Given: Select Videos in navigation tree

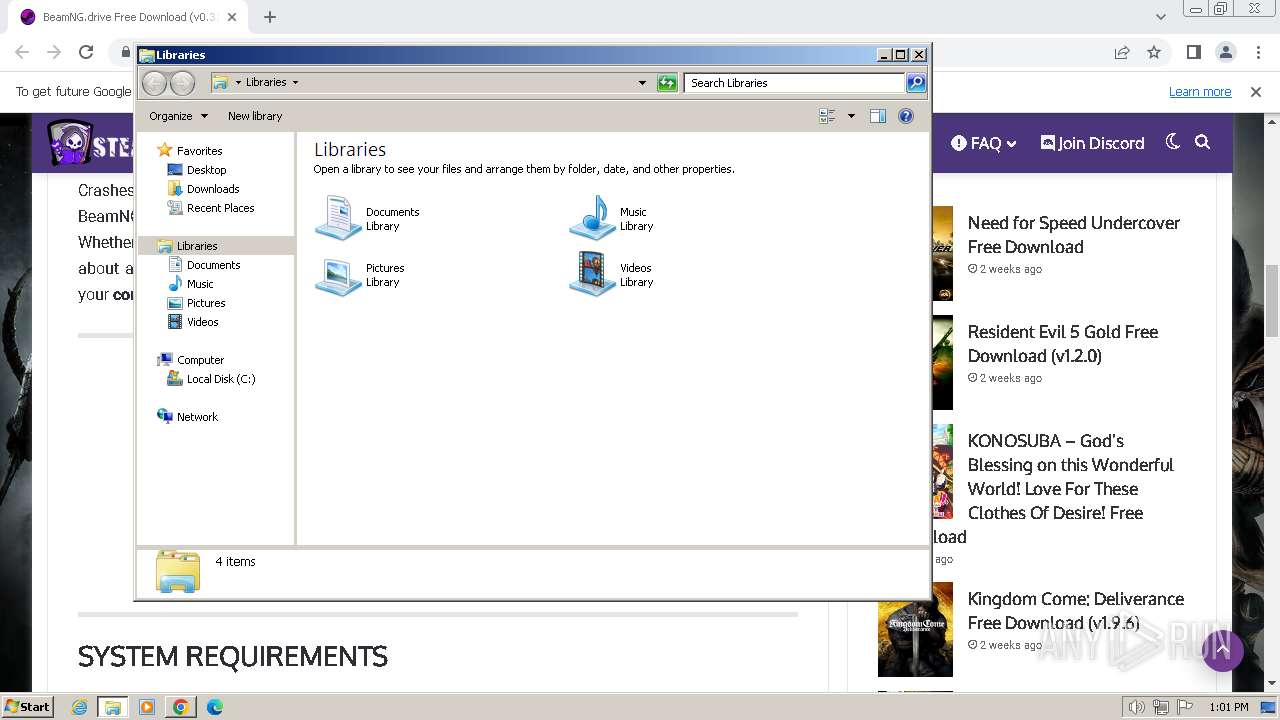Looking at the screenshot, I should (x=202, y=322).
